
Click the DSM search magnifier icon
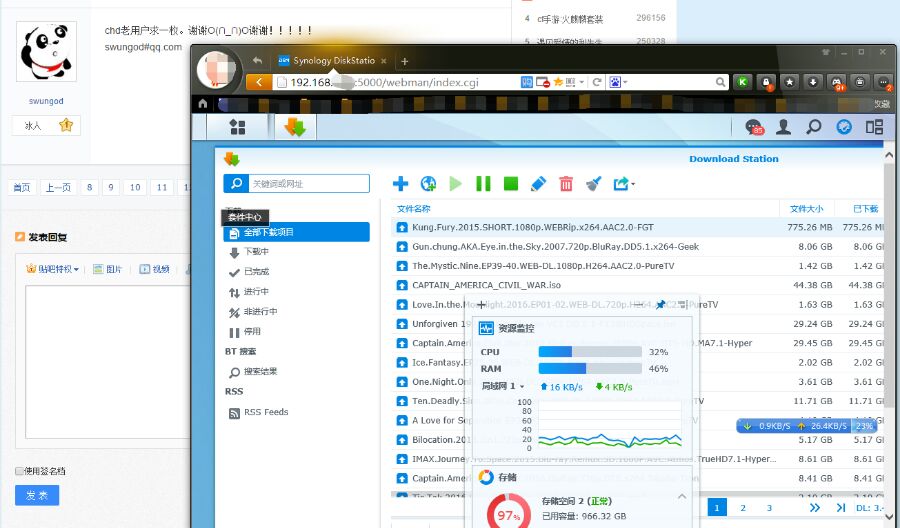[x=813, y=127]
